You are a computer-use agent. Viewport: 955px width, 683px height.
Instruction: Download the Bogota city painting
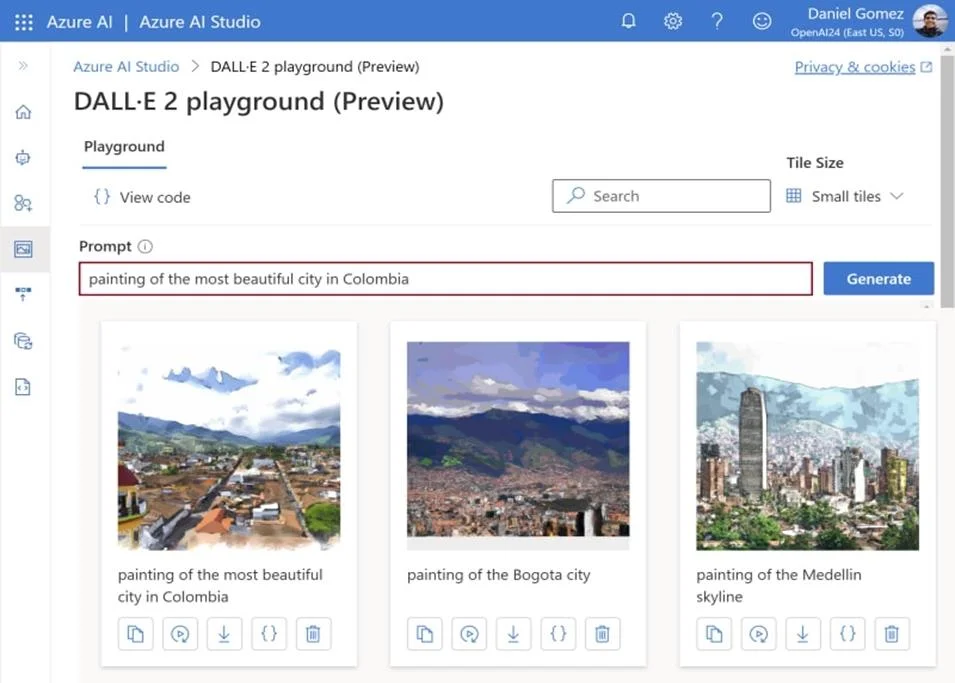pos(513,634)
